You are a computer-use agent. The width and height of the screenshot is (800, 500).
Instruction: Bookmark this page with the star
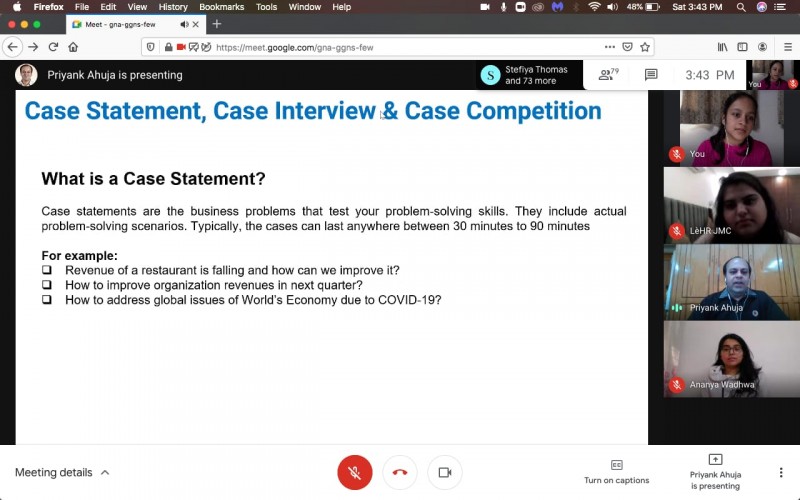645,47
